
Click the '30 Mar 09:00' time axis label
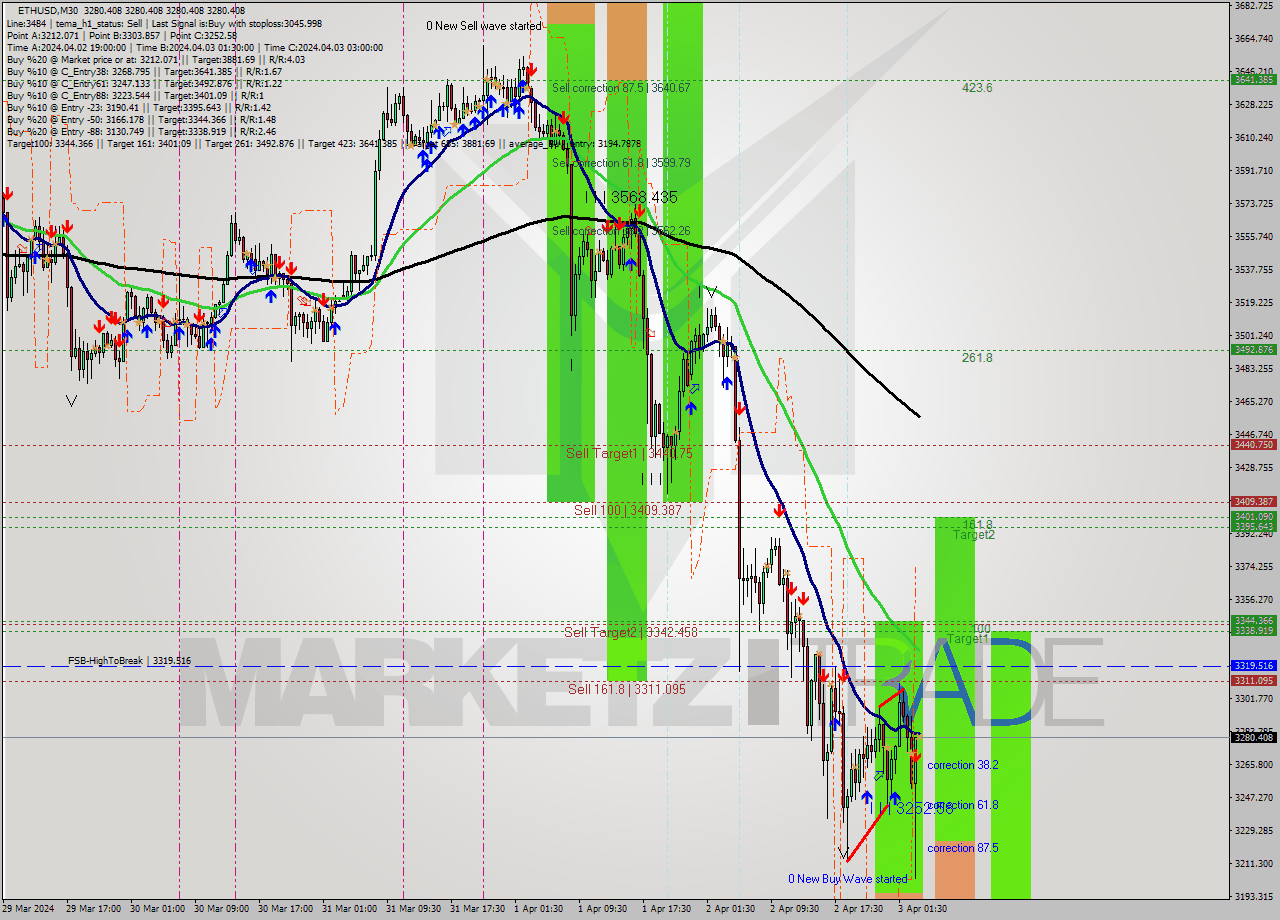pyautogui.click(x=222, y=909)
